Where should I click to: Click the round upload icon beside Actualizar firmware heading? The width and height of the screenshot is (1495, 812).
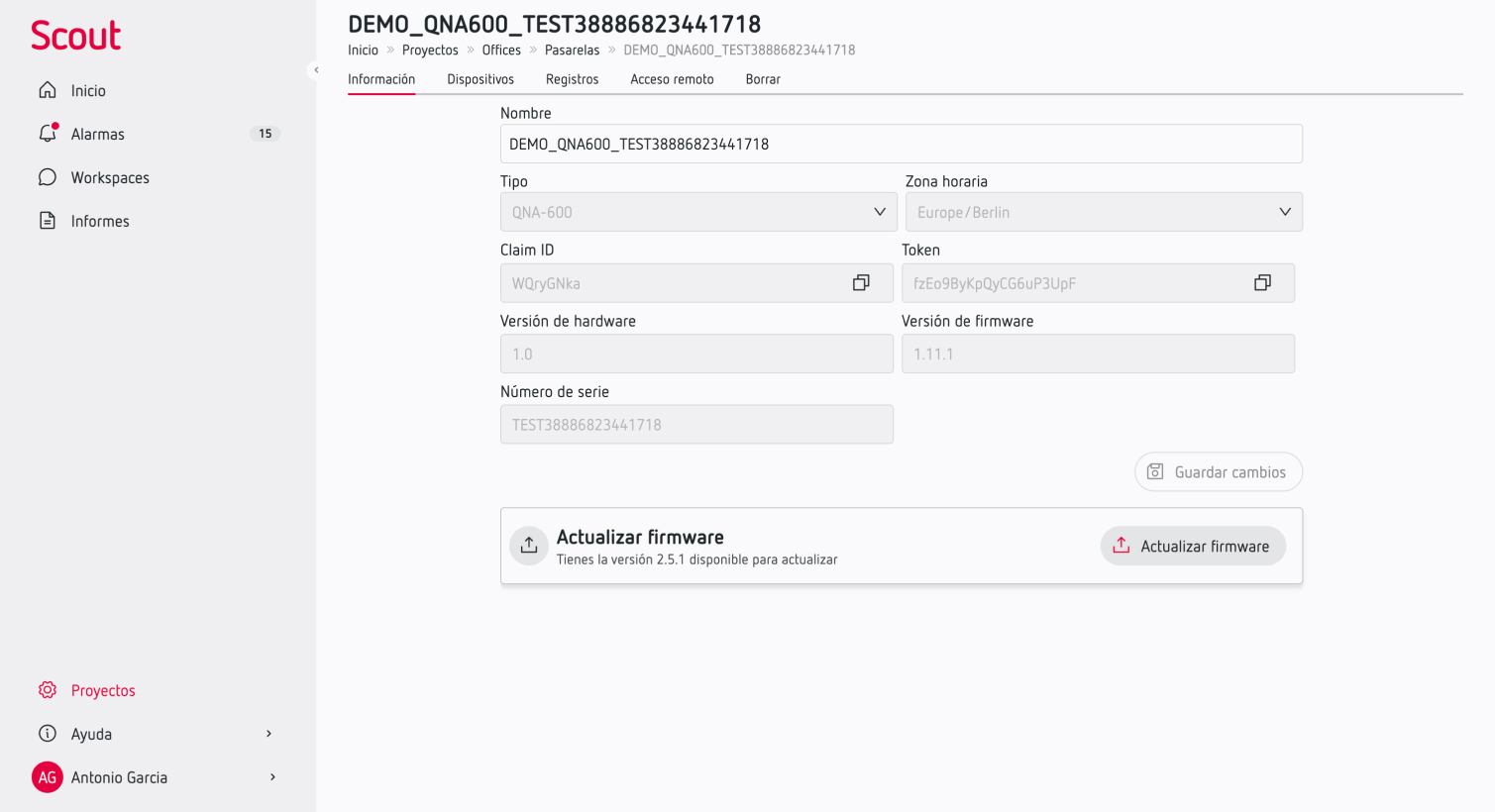click(x=529, y=546)
